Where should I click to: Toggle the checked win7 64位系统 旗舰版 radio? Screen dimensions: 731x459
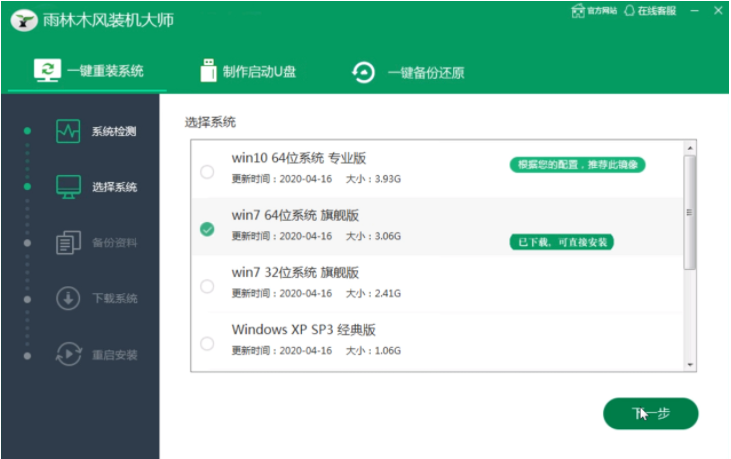pos(207,229)
